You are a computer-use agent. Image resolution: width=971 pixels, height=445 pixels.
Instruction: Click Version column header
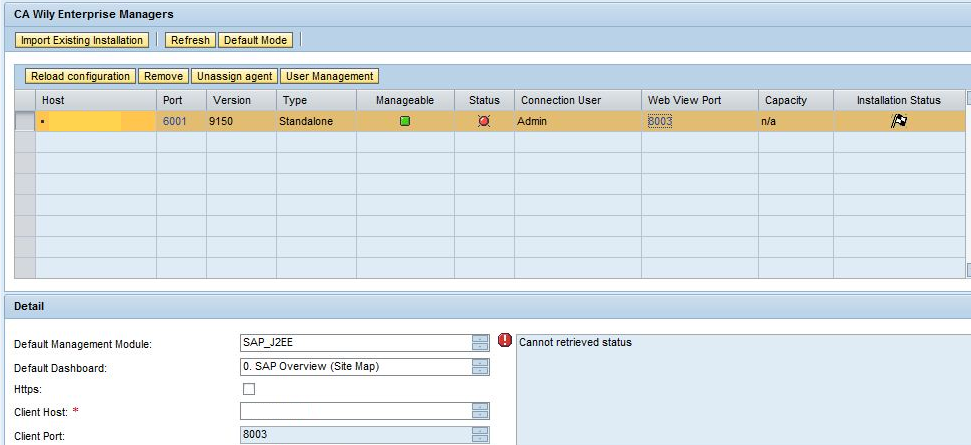(242, 100)
